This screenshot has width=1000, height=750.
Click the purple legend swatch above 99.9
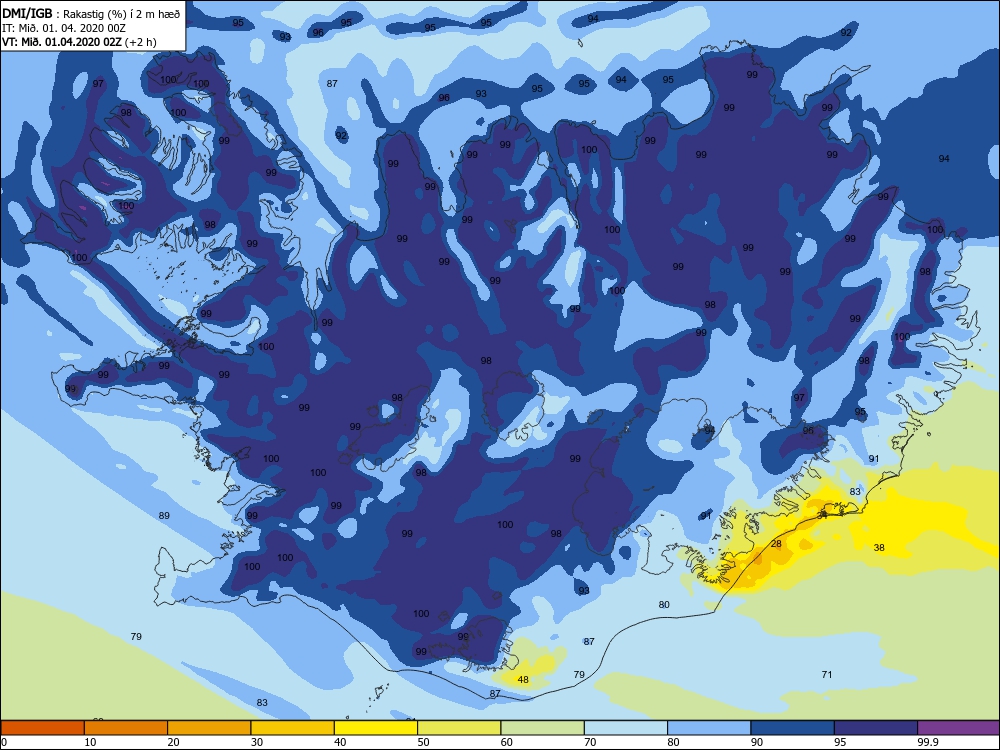tap(959, 728)
